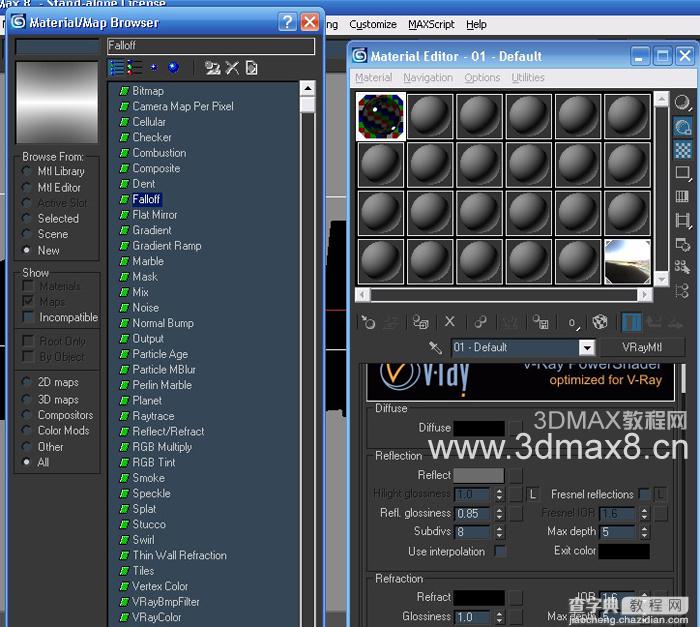700x627 pixels.
Task: Click the help question mark button in browser
Action: [x=287, y=22]
